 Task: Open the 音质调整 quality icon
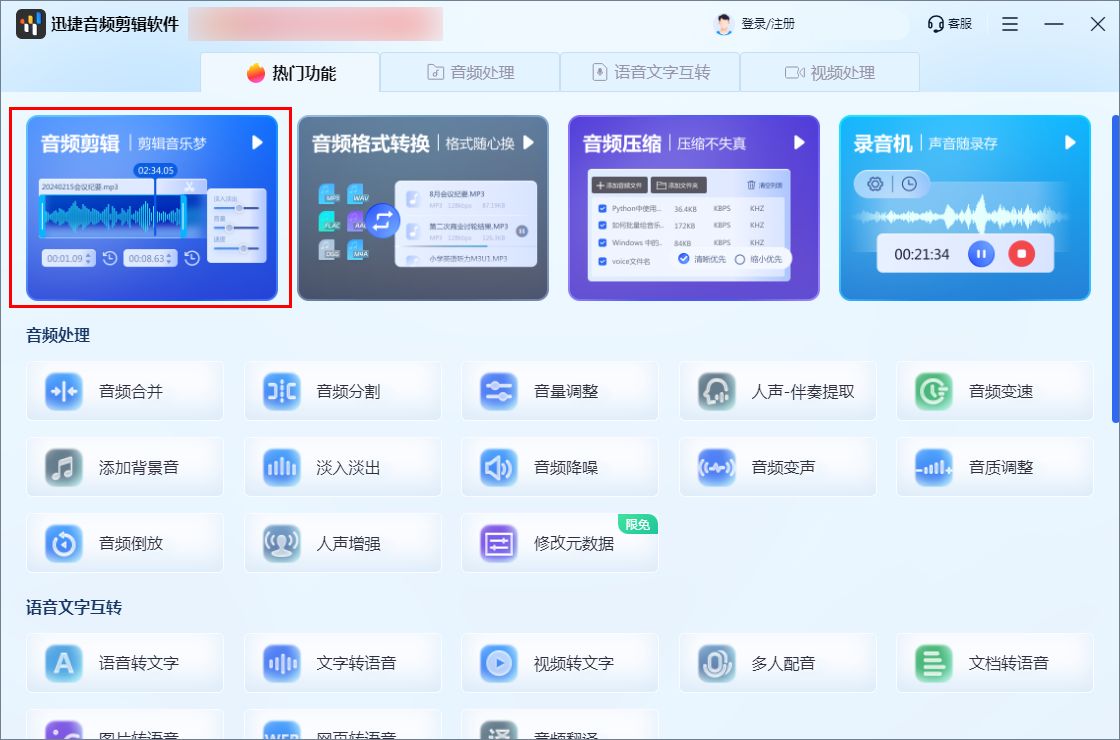(934, 468)
